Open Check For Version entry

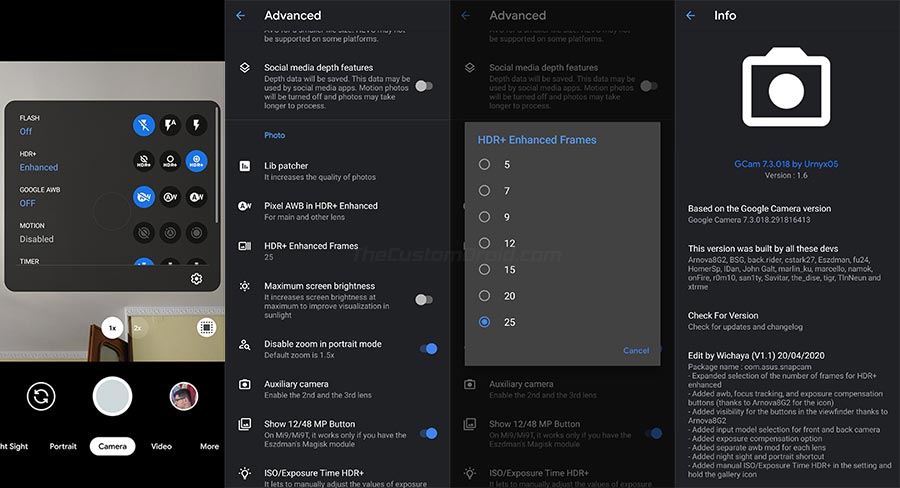[787, 321]
